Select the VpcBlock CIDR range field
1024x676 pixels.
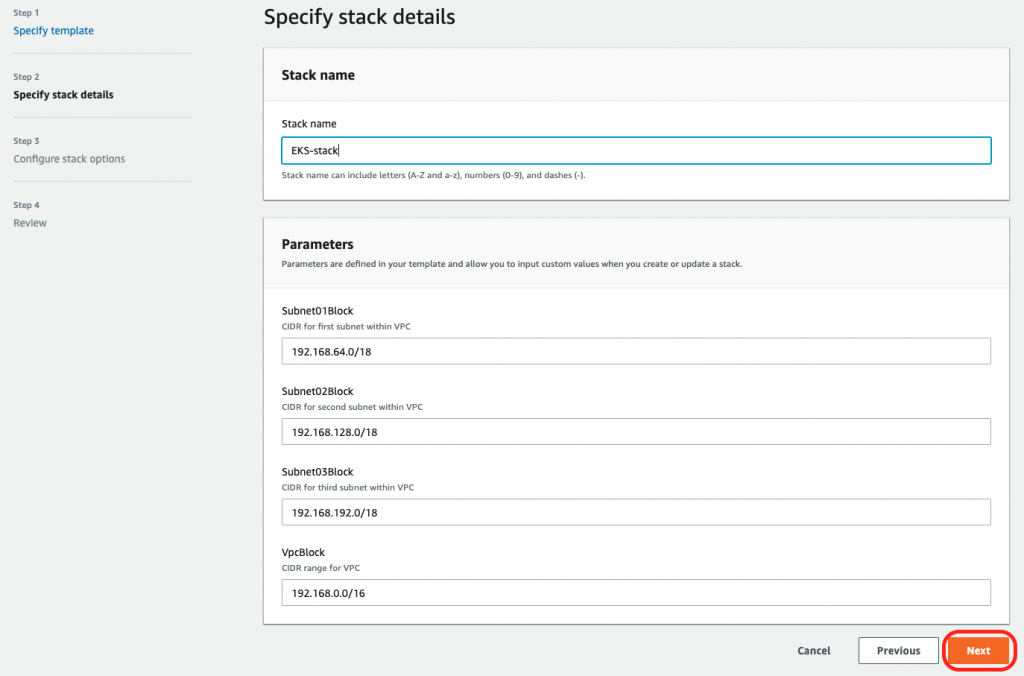tap(635, 592)
